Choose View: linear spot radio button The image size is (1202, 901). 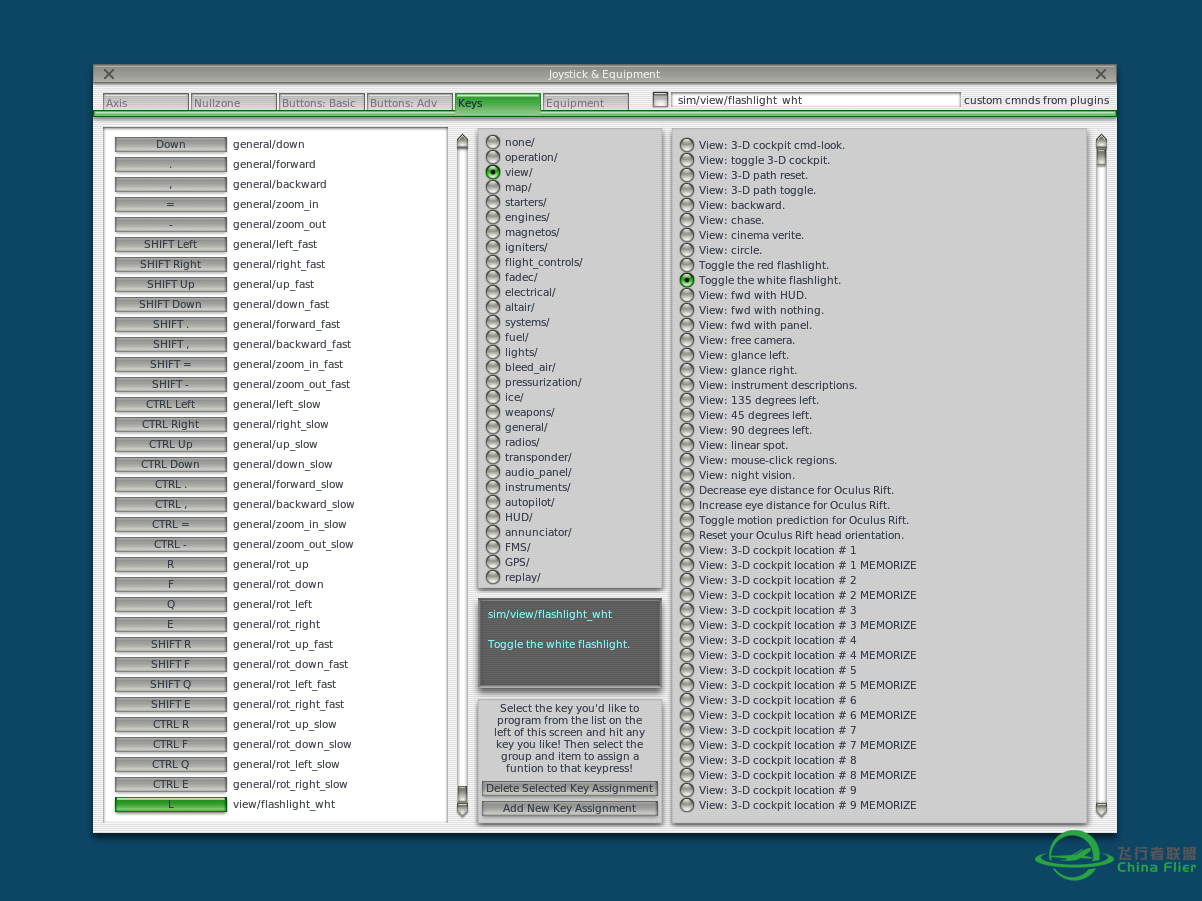coord(687,445)
